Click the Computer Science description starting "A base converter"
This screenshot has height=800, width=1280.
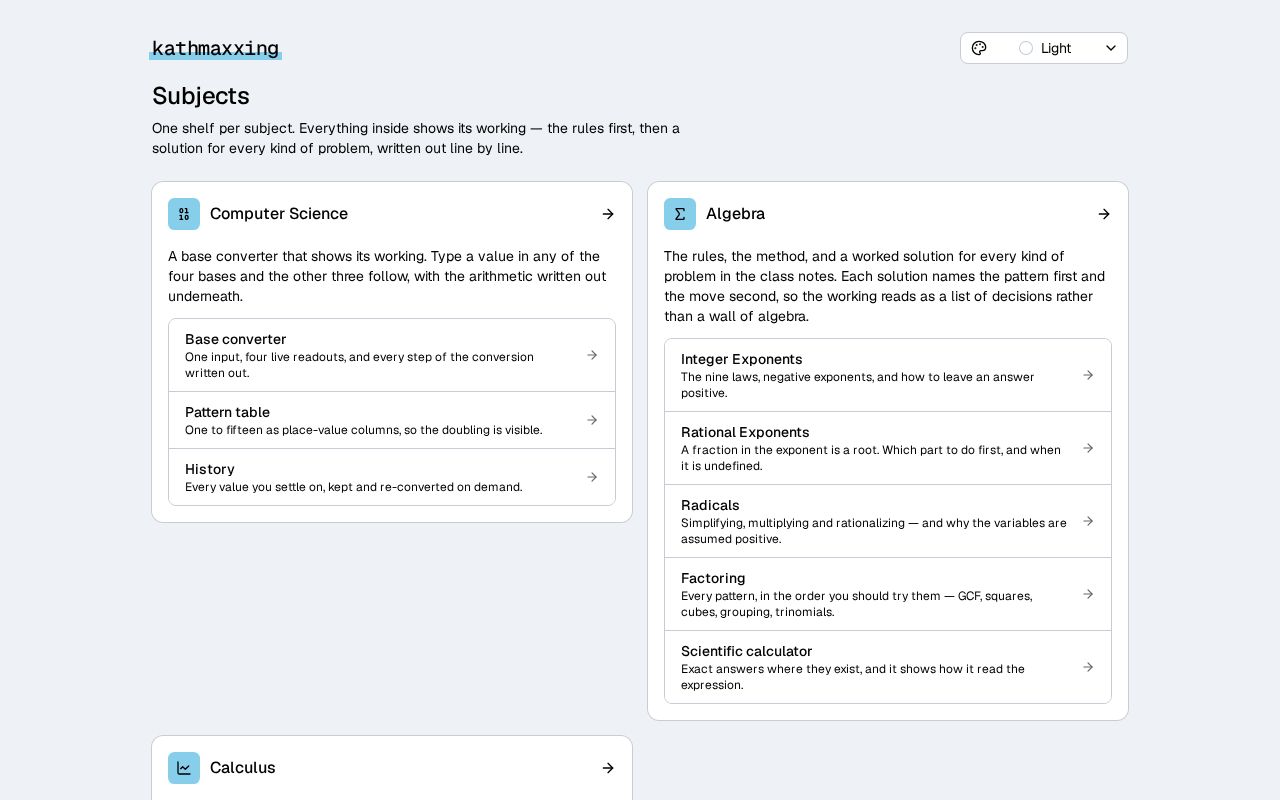point(388,276)
